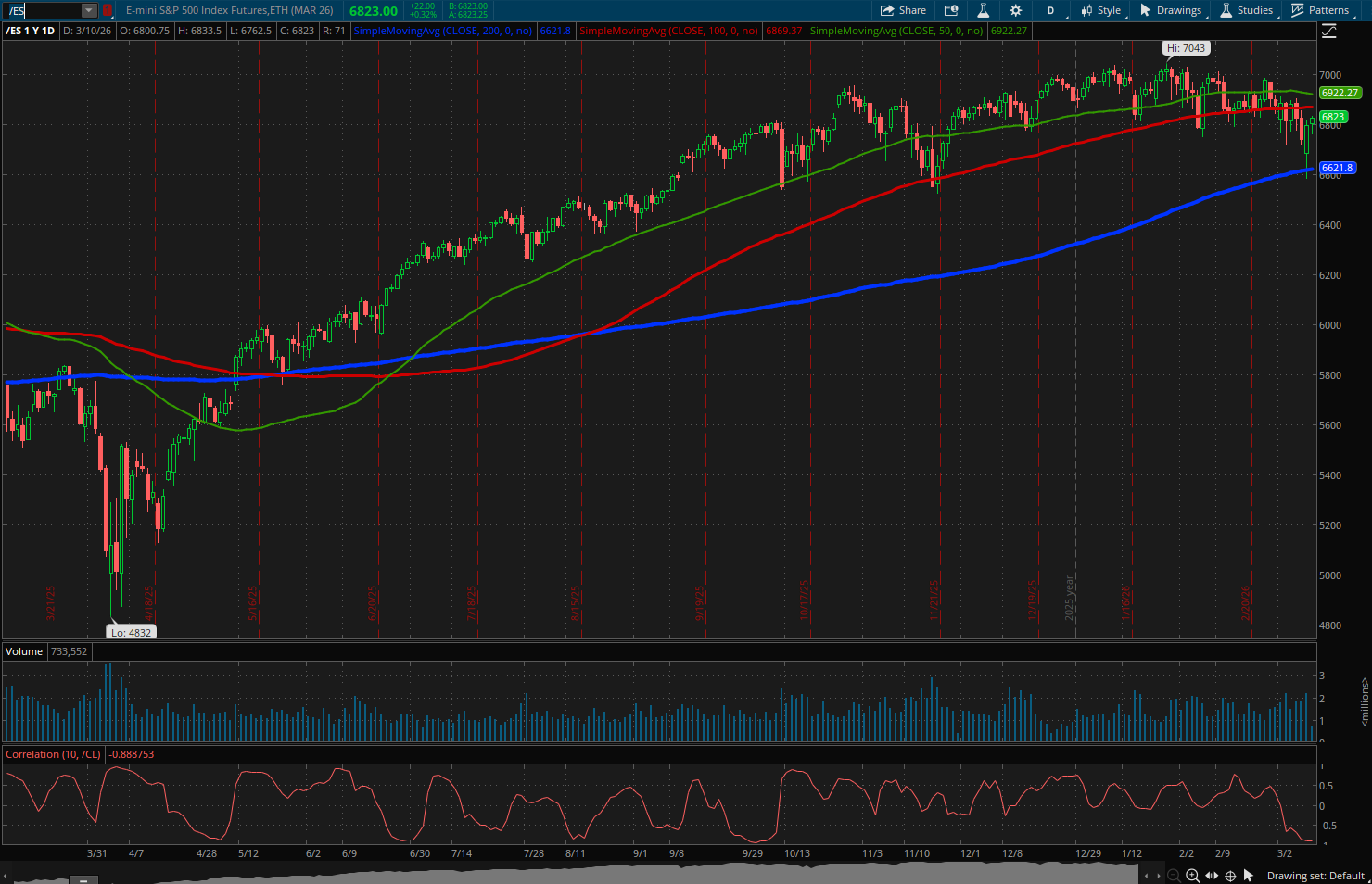Click the candlestick icon next to Style
Viewport: 1372px width, 884px height.
point(1085,10)
